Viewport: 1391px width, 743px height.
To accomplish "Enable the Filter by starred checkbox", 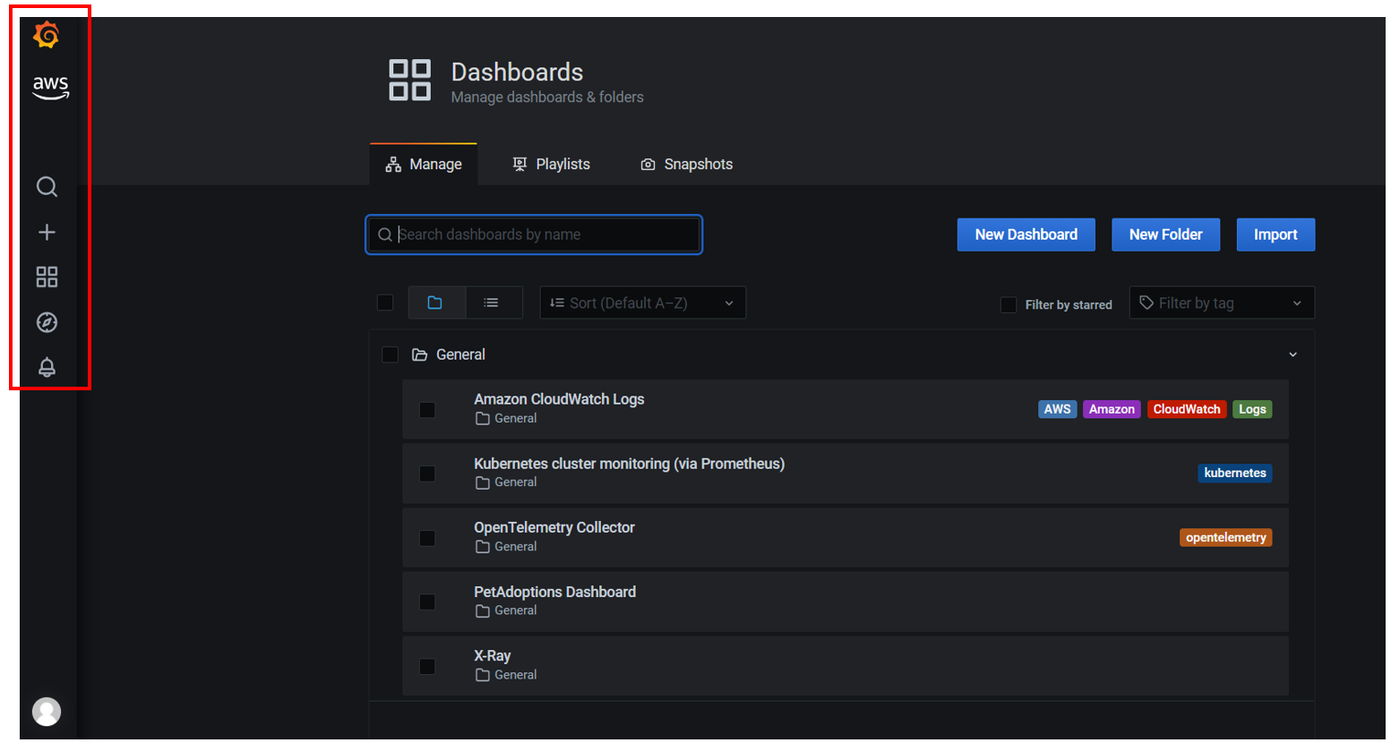I will pyautogui.click(x=1008, y=305).
